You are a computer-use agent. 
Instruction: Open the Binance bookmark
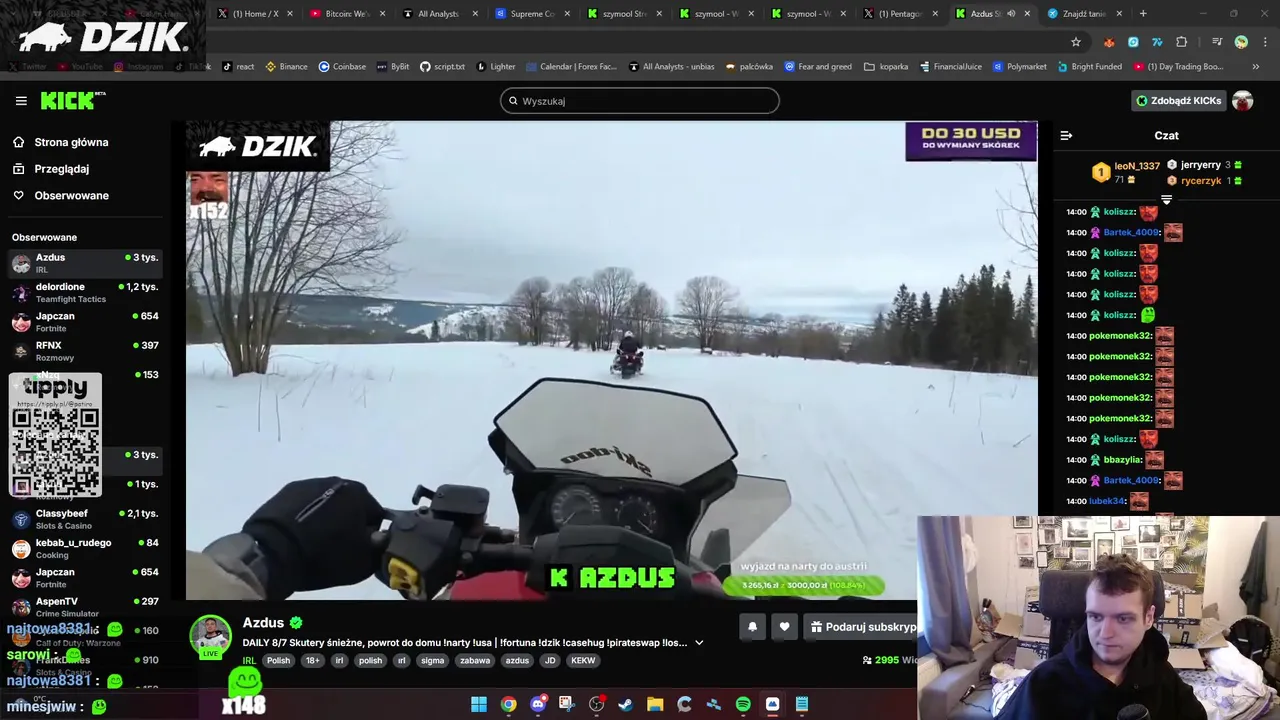(x=286, y=67)
